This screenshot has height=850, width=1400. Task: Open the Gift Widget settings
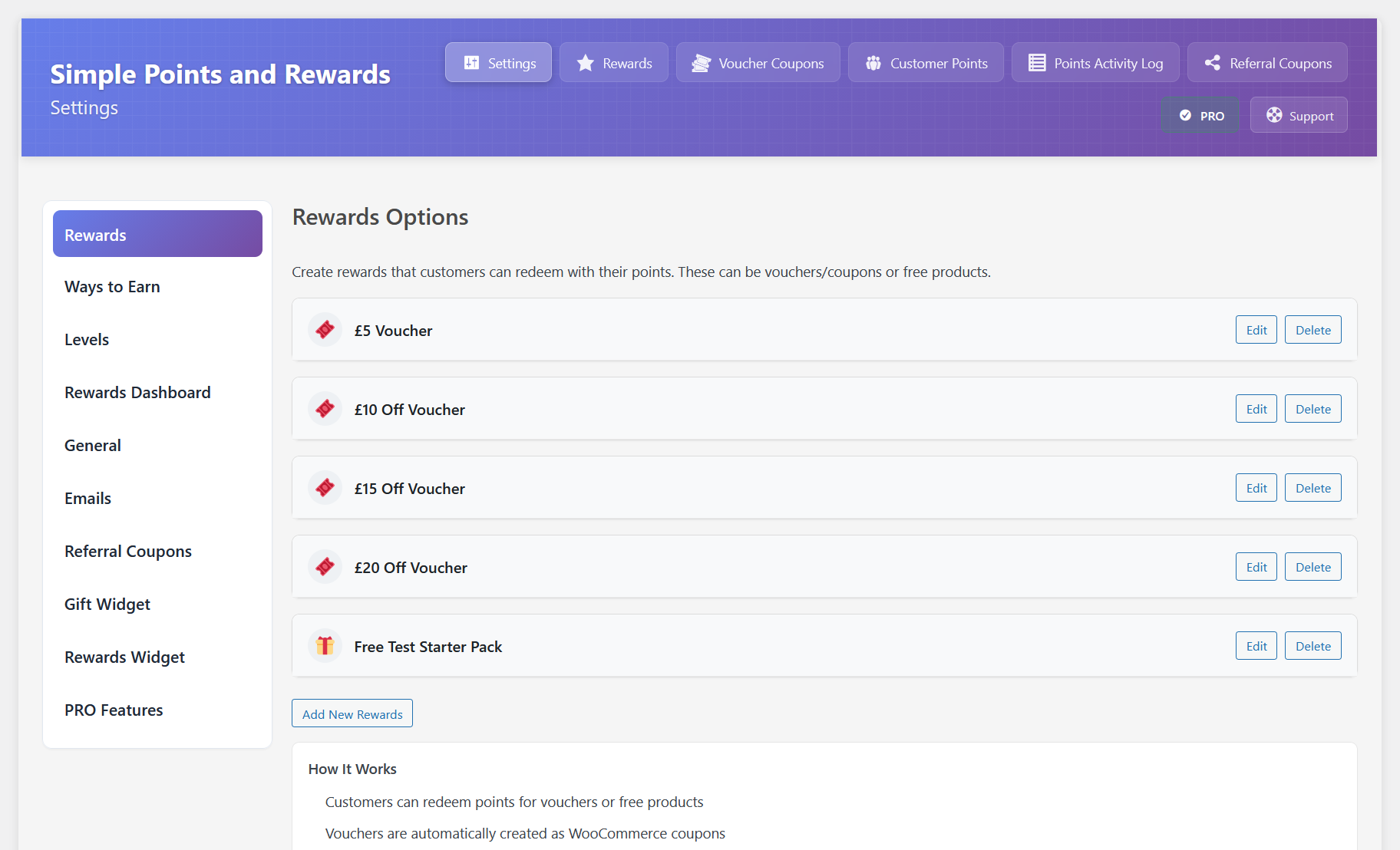pos(107,605)
